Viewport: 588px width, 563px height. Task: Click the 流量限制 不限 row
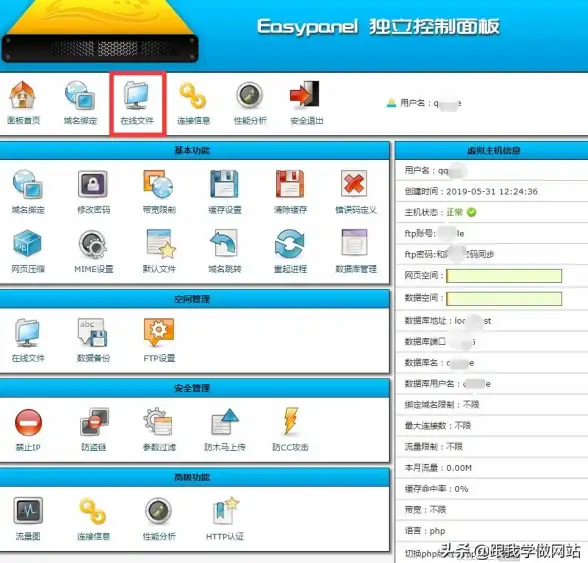[492, 447]
